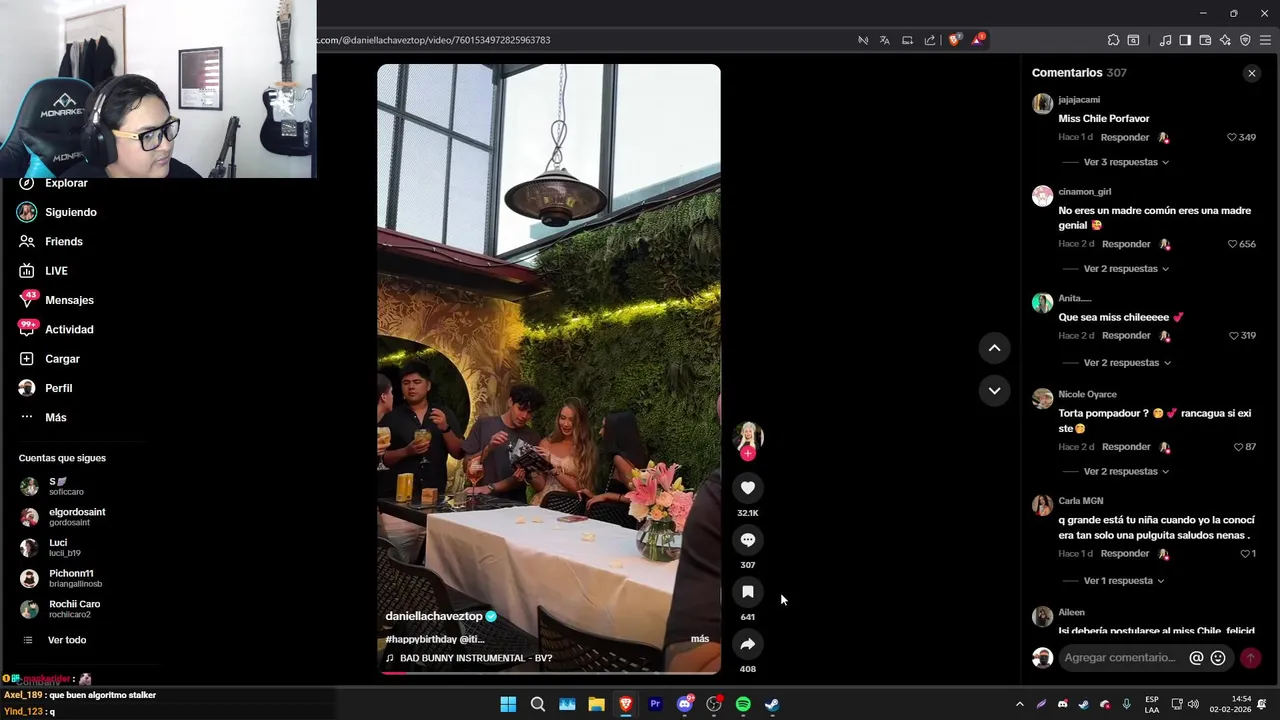This screenshot has width=1280, height=720.
Task: Reply to cinamon_girl's comment
Action: (x=1126, y=244)
